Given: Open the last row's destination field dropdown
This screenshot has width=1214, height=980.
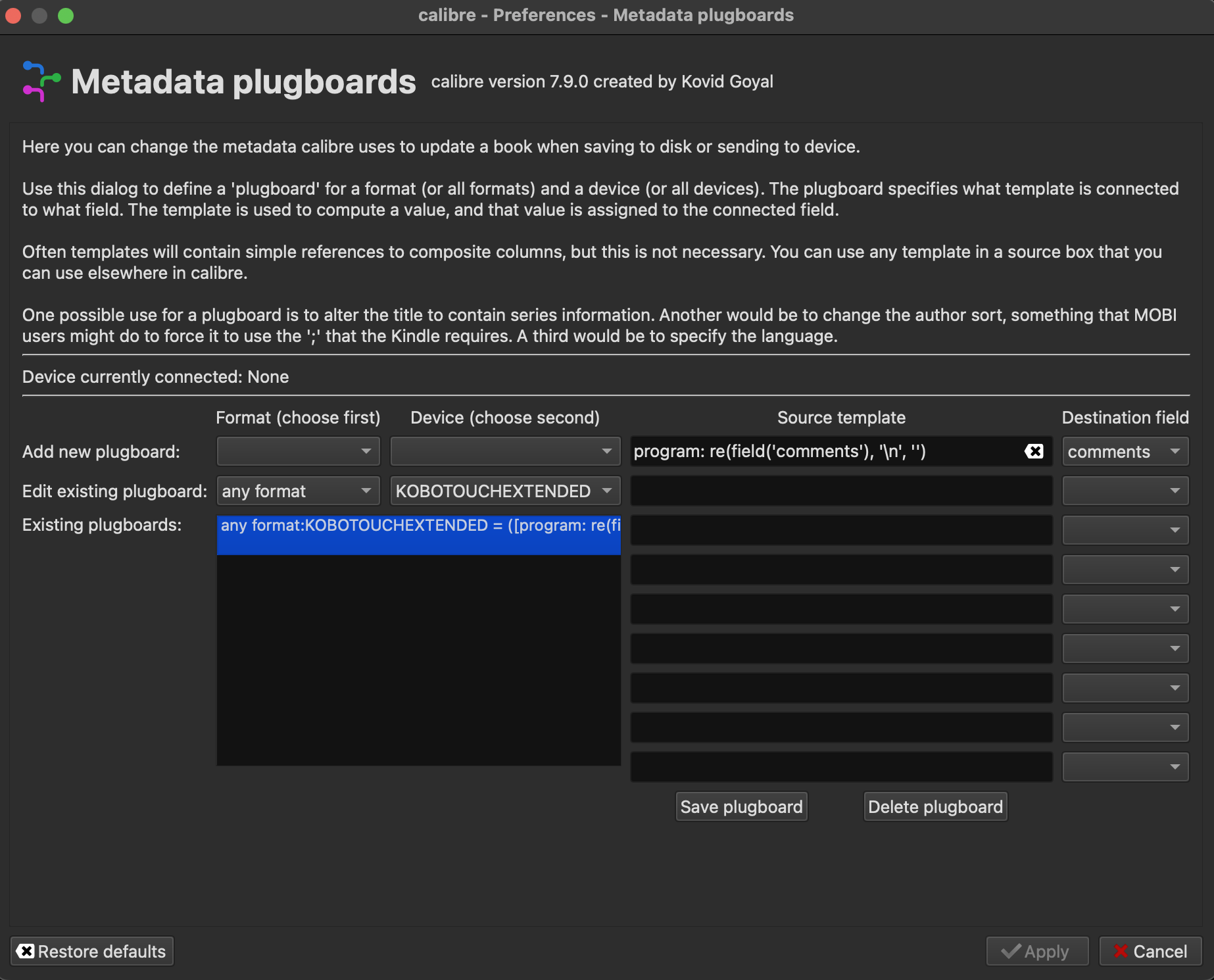Looking at the screenshot, I should [1125, 767].
